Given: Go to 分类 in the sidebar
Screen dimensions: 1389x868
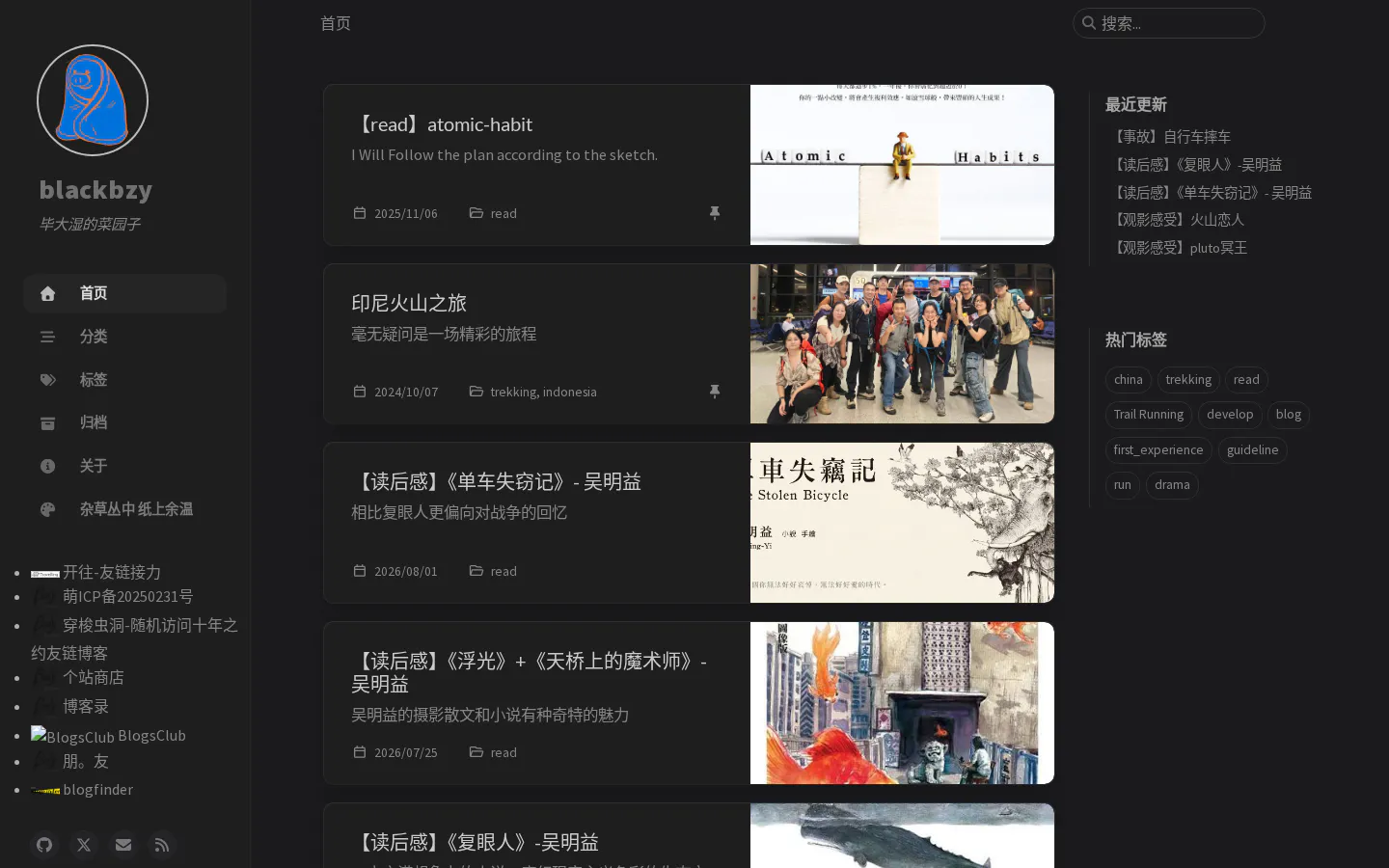Looking at the screenshot, I should (x=125, y=337).
